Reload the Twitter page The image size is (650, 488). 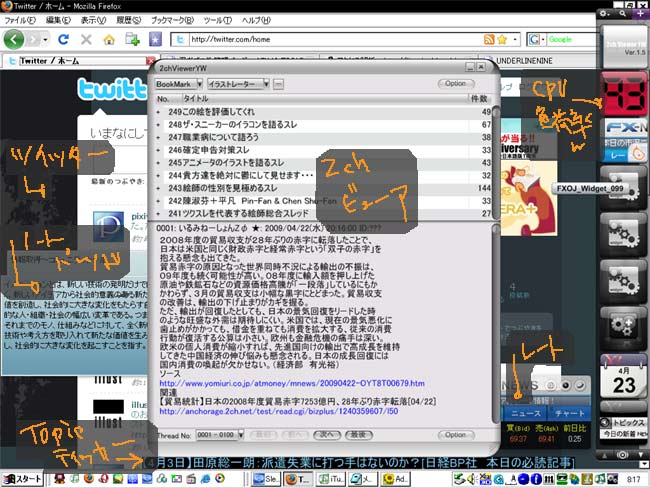(63, 39)
